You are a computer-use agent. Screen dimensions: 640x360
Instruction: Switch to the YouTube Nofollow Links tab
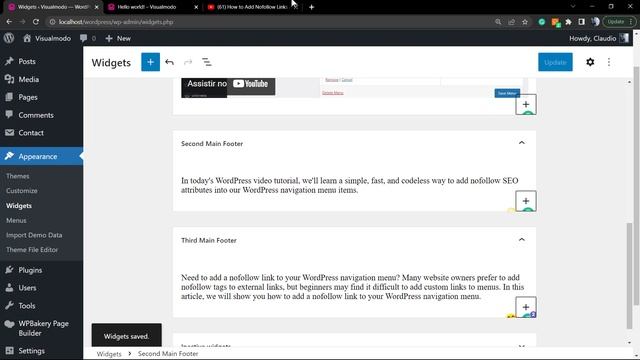click(x=247, y=7)
